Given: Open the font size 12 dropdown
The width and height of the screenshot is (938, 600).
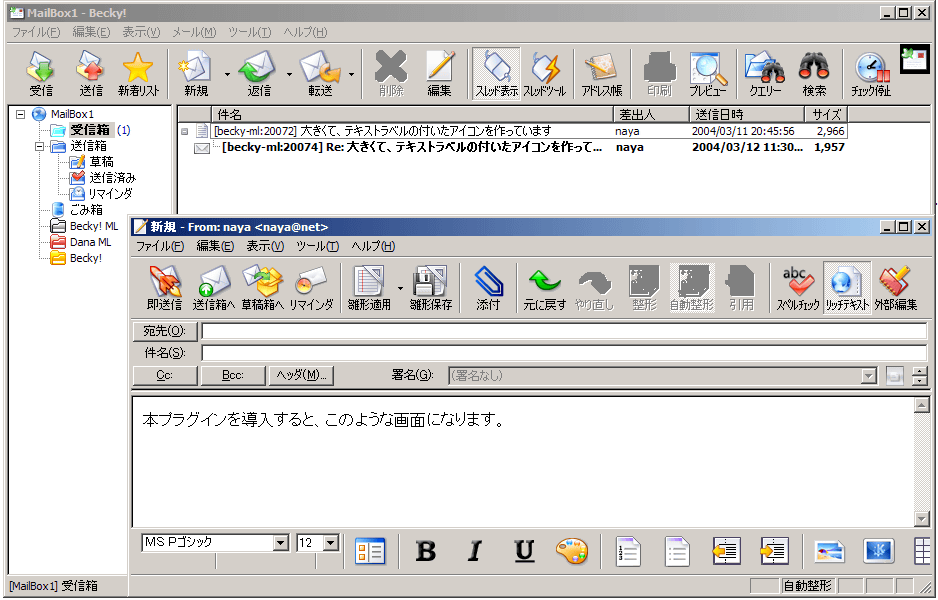Looking at the screenshot, I should [x=331, y=543].
